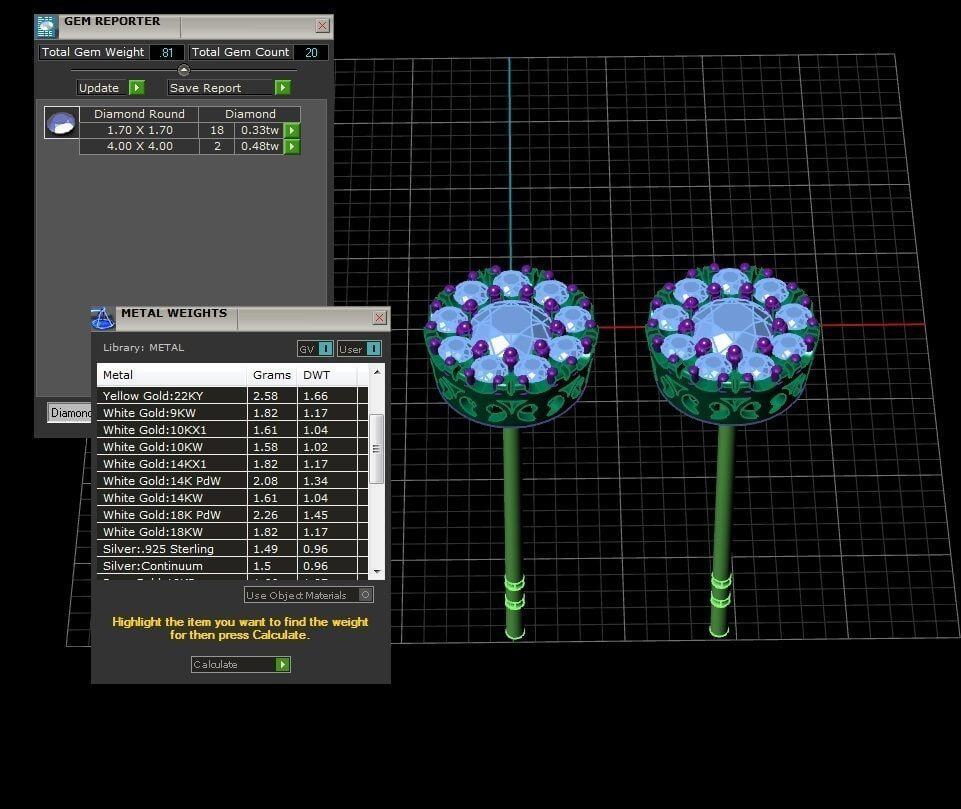
Task: Click green arrow for 0.33tw diamond row
Action: [292, 130]
